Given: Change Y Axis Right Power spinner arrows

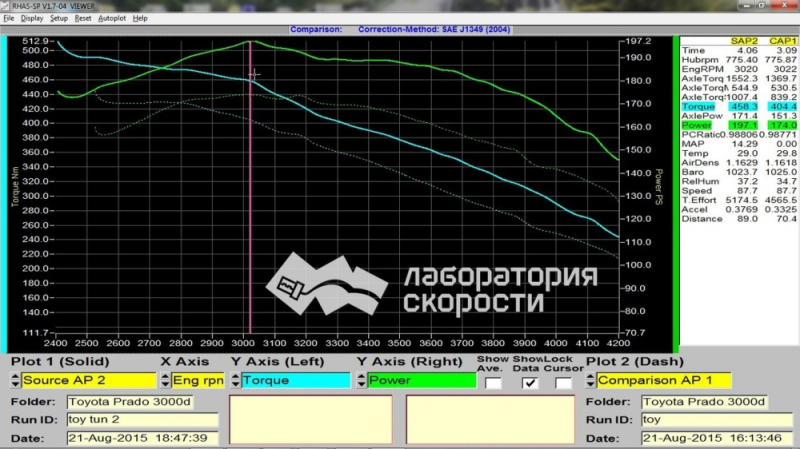Looking at the screenshot, I should [x=361, y=380].
